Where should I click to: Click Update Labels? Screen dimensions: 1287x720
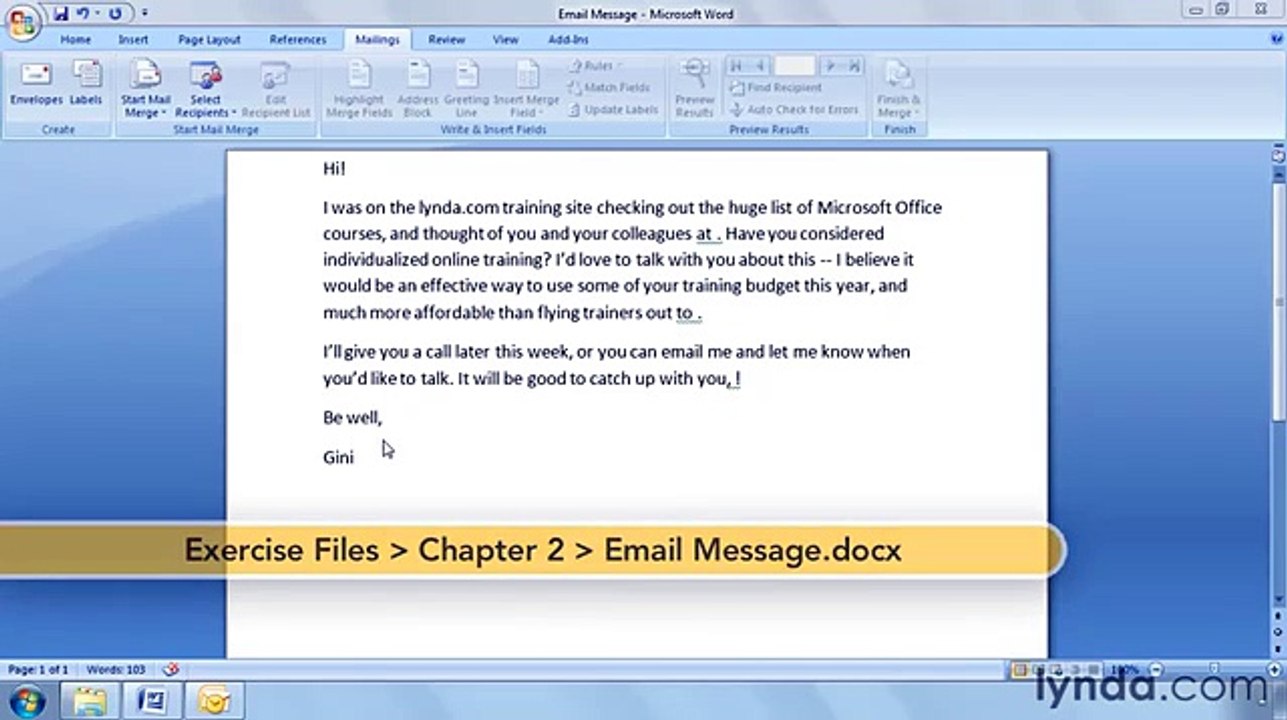click(613, 110)
